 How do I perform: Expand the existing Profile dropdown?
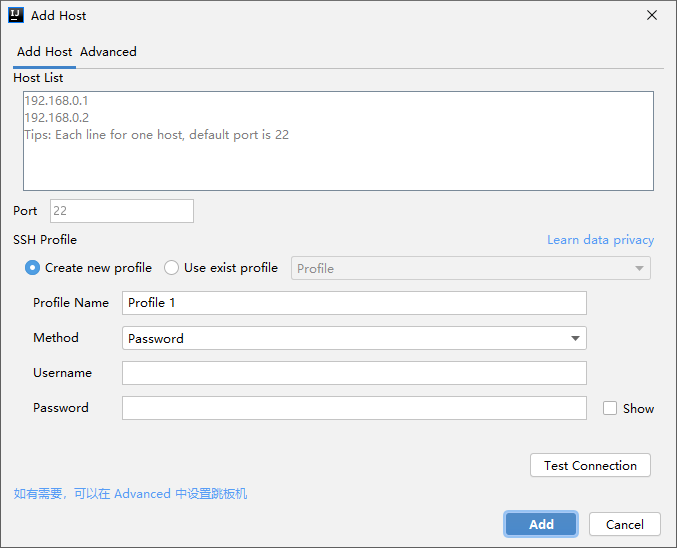[x=470, y=268]
